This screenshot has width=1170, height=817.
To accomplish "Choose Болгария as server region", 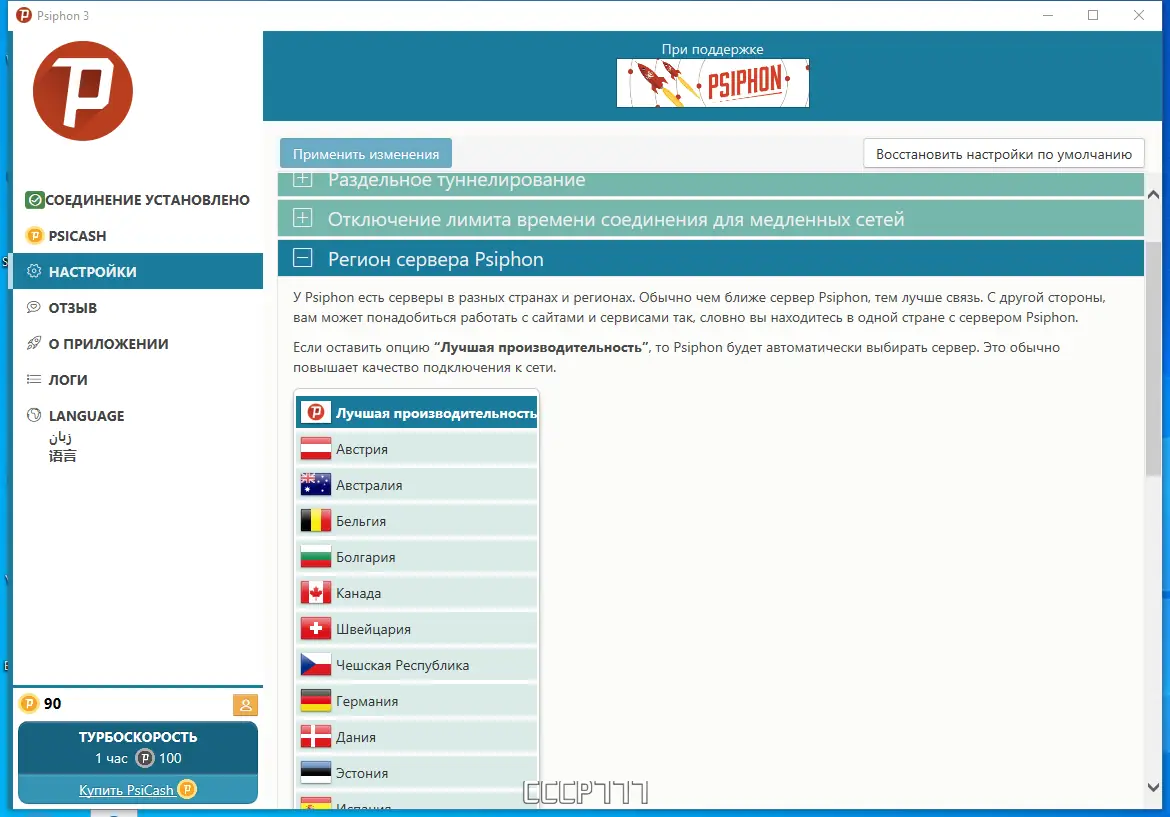I will pyautogui.click(x=417, y=557).
